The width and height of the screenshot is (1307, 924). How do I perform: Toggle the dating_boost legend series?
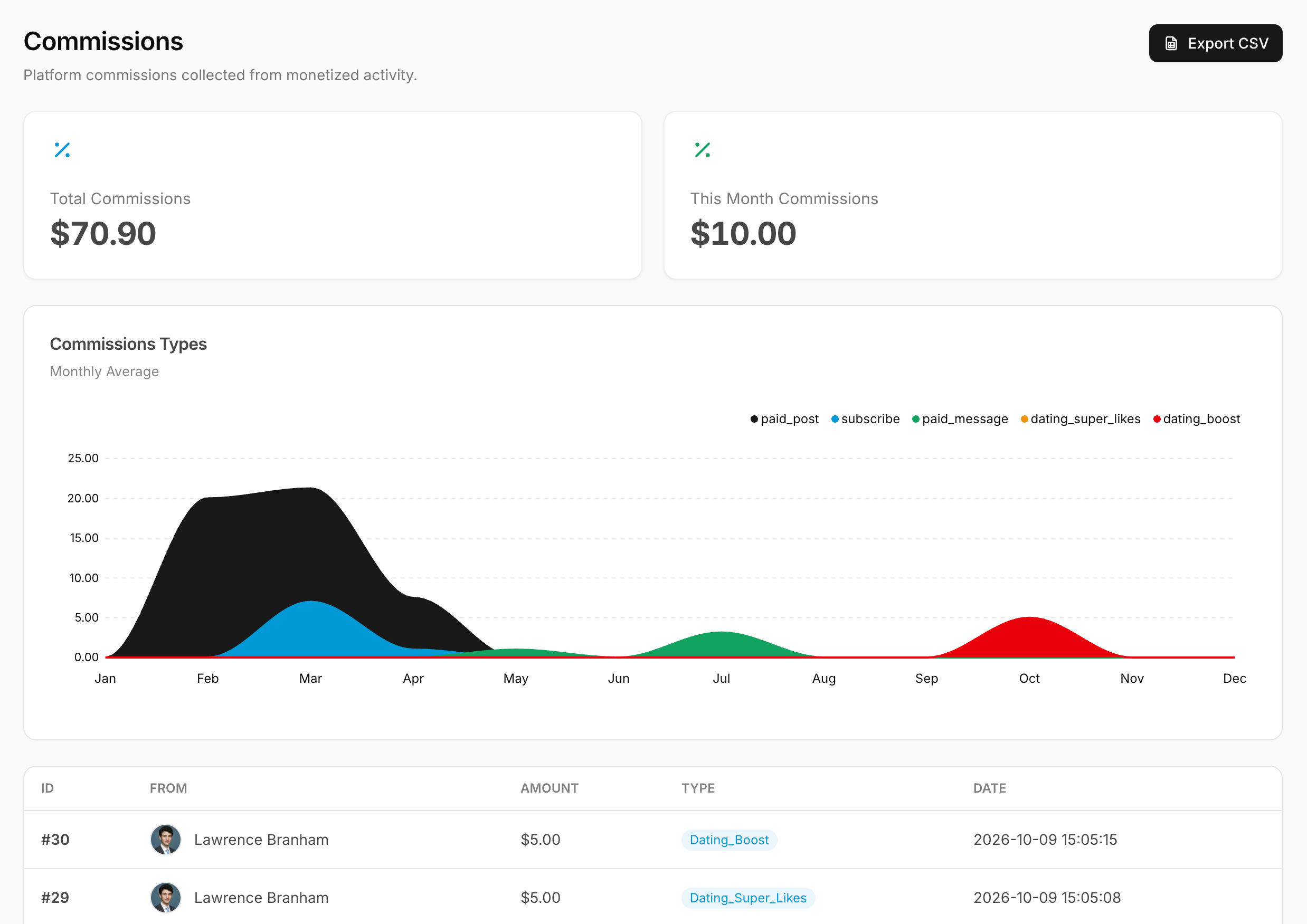click(x=1196, y=419)
